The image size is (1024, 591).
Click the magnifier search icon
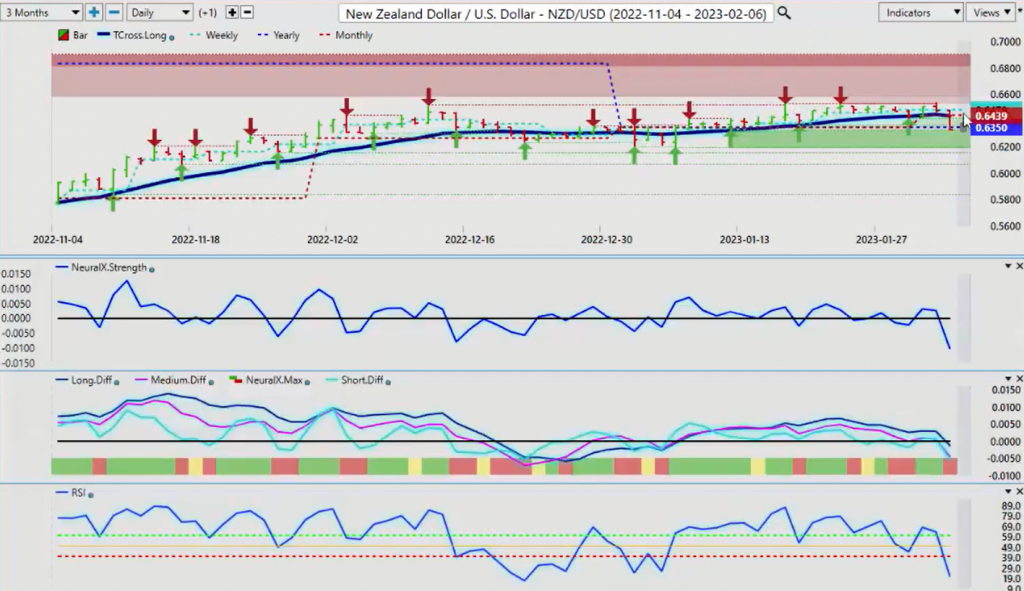point(784,13)
